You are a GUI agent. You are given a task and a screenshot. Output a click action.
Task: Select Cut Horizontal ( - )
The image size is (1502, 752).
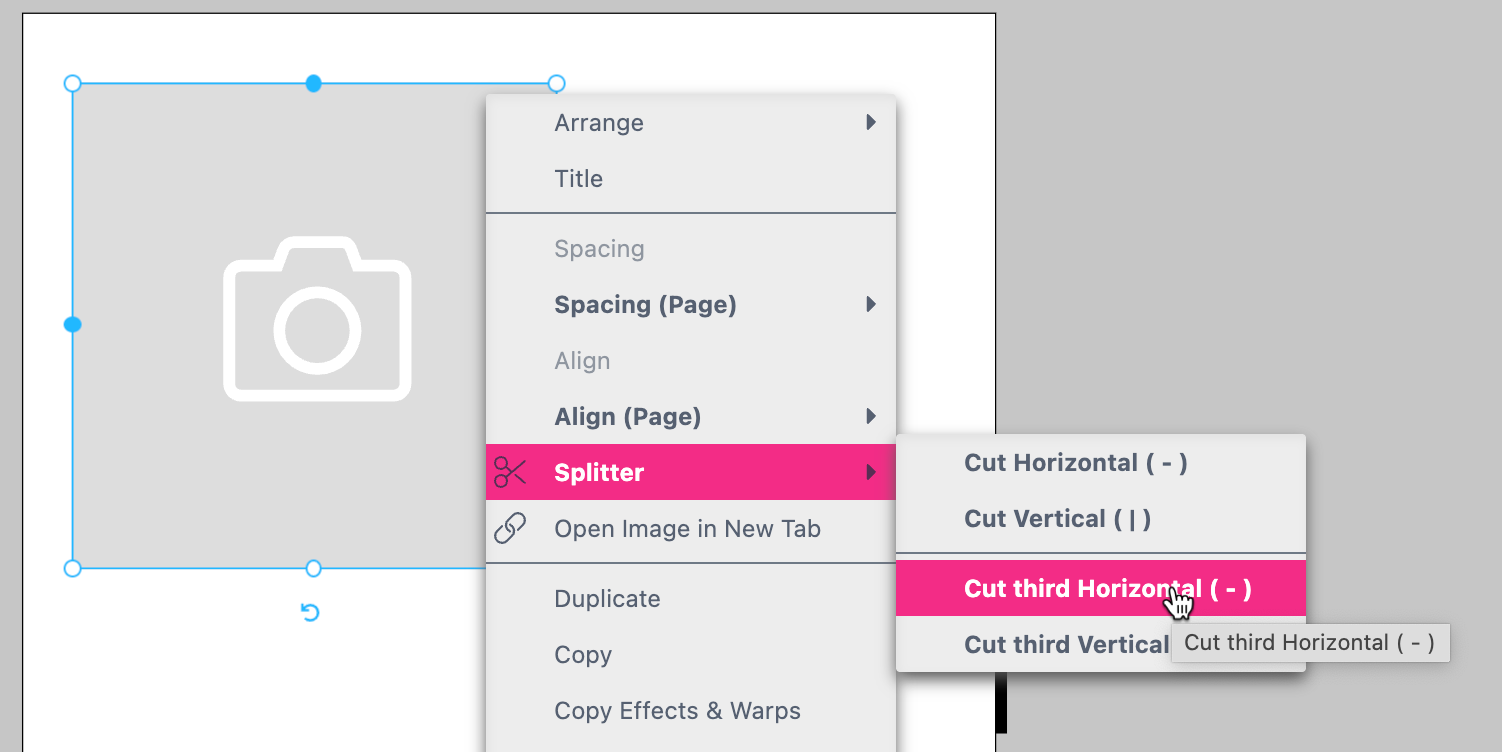tap(1075, 462)
